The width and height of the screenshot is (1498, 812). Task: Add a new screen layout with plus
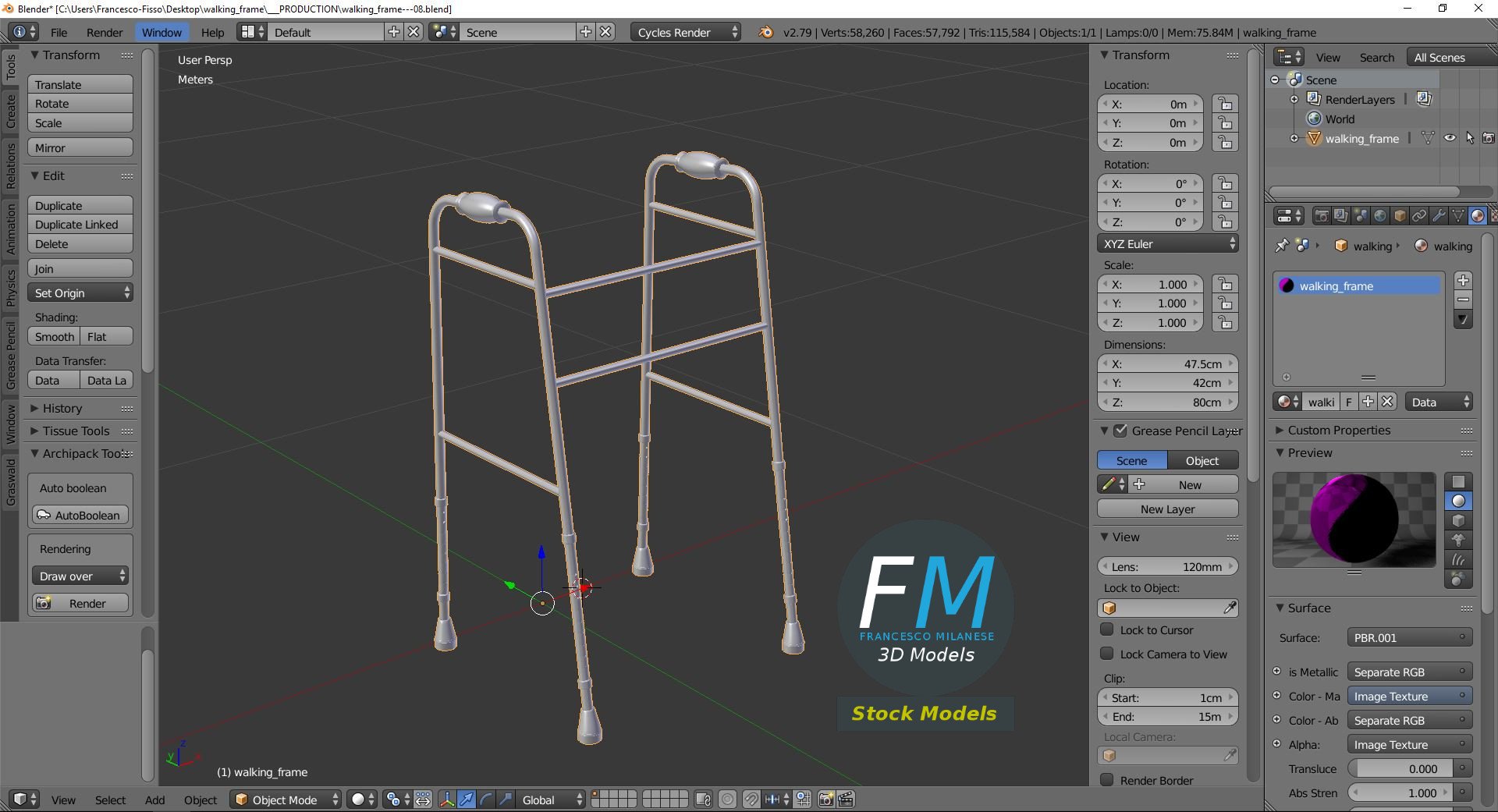[394, 32]
